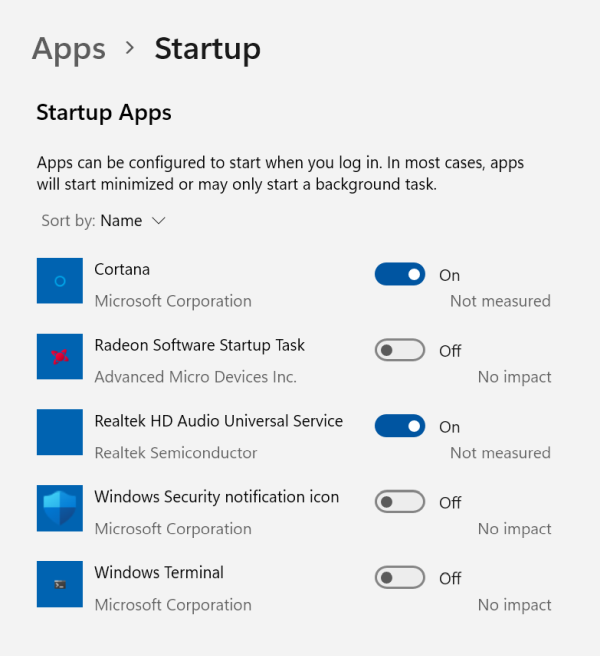Click the Windows Terminal app icon
This screenshot has width=600, height=656.
pos(60,585)
